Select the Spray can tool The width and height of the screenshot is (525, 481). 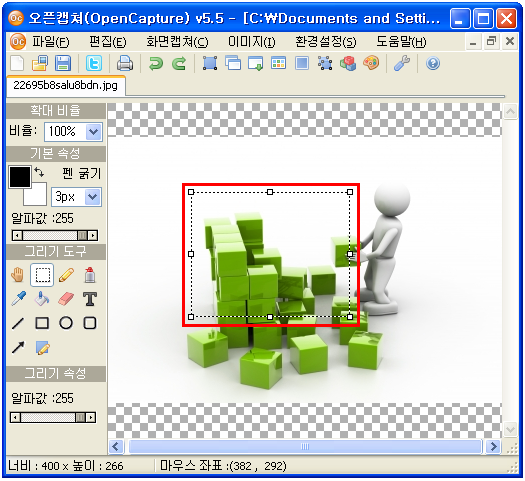(90, 275)
